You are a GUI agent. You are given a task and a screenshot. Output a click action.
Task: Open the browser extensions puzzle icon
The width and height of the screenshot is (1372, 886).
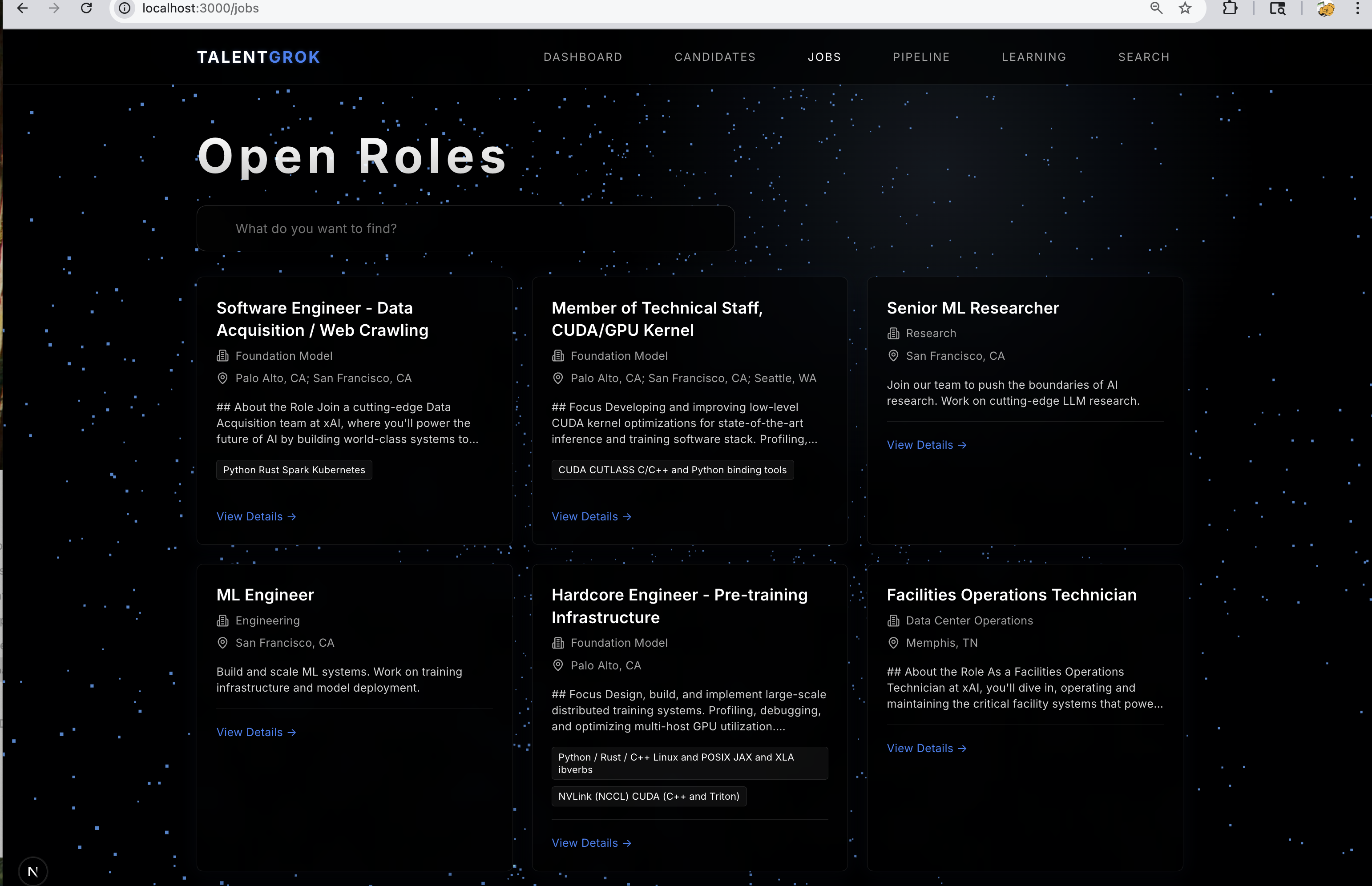(1230, 8)
